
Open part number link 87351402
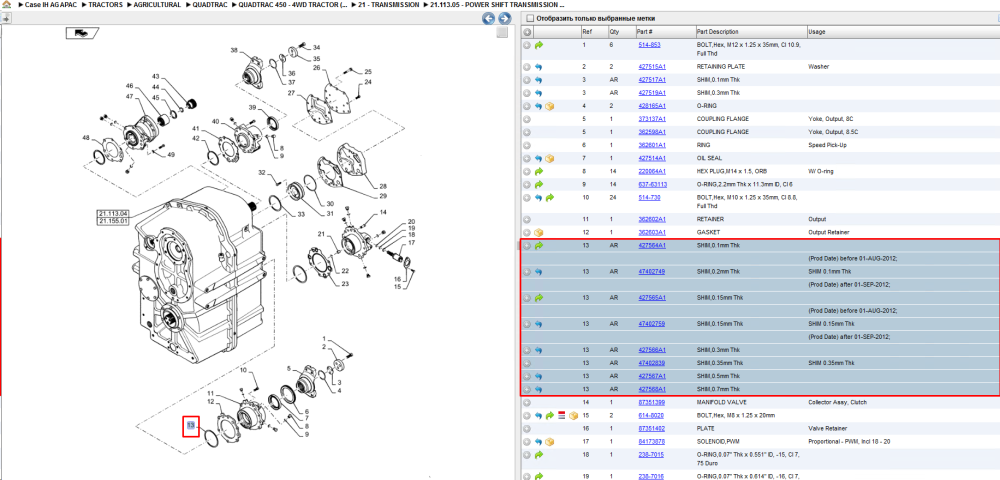[x=652, y=428]
